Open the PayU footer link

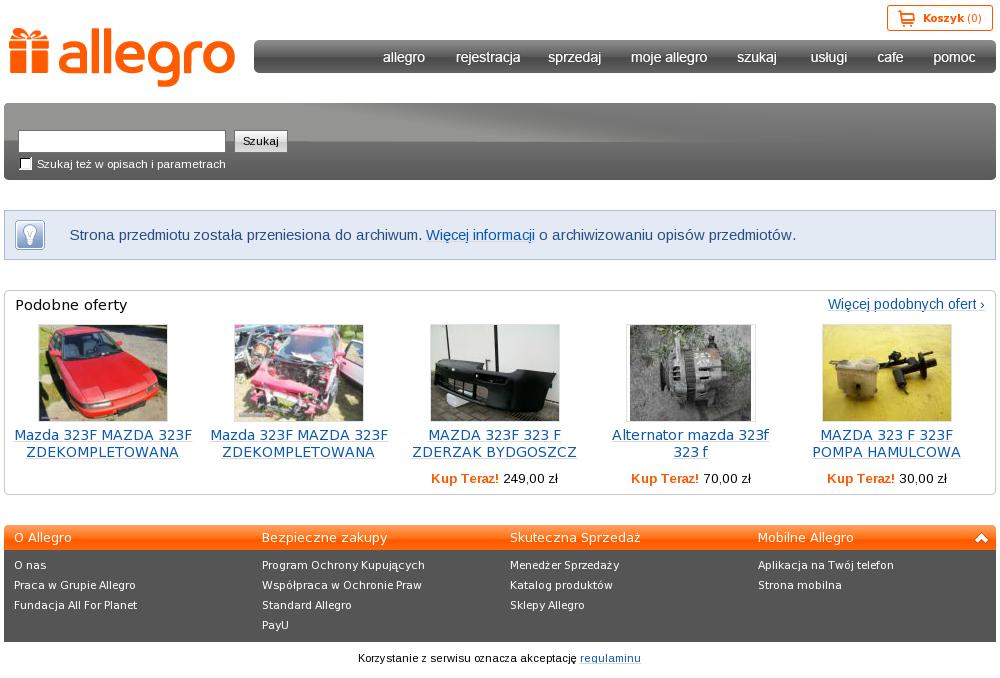point(276,625)
